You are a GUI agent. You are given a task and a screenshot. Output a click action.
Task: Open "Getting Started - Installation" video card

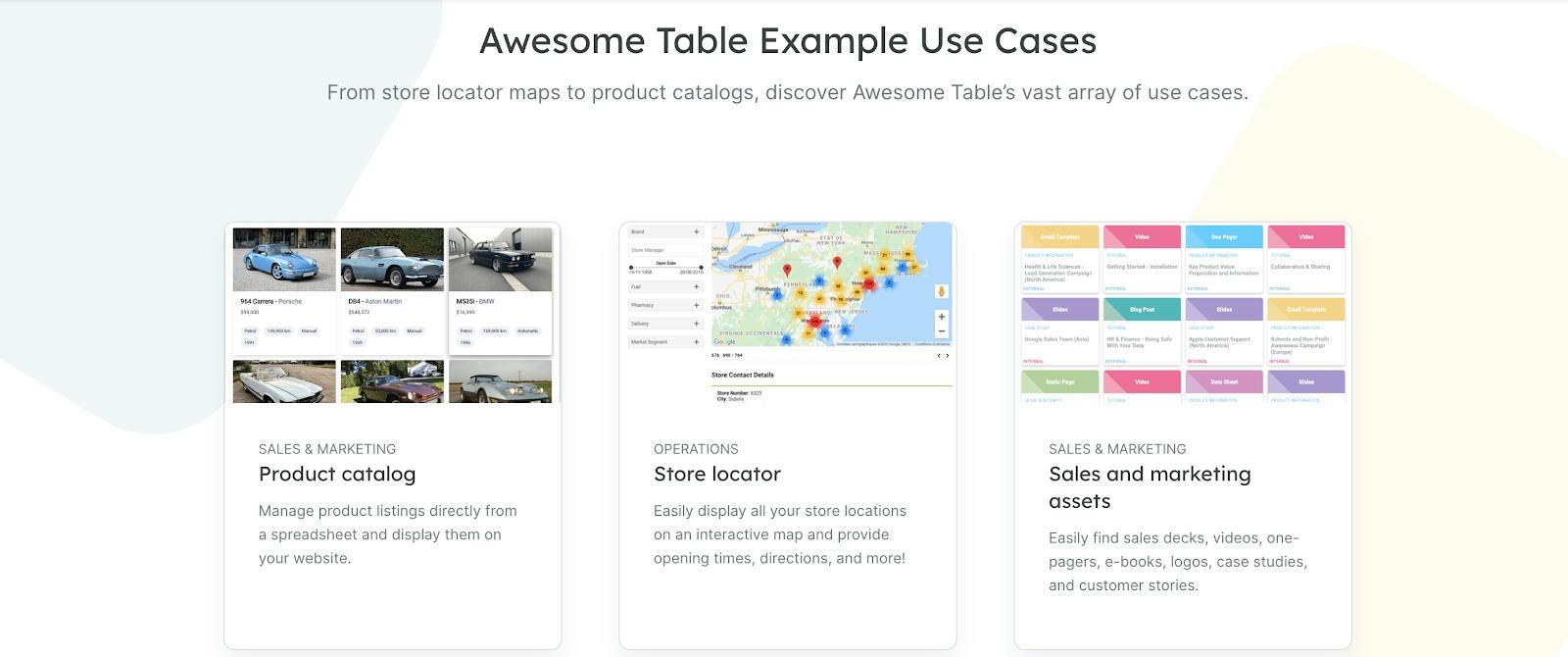pyautogui.click(x=1142, y=259)
